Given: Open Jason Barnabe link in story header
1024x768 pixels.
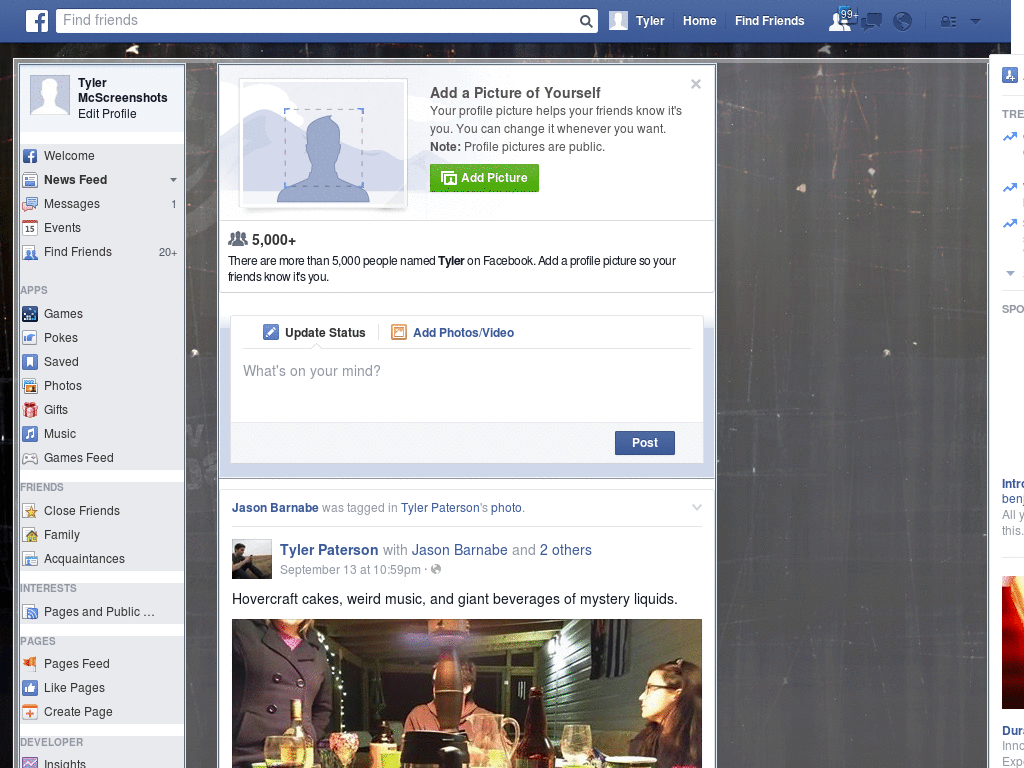Looking at the screenshot, I should point(275,507).
